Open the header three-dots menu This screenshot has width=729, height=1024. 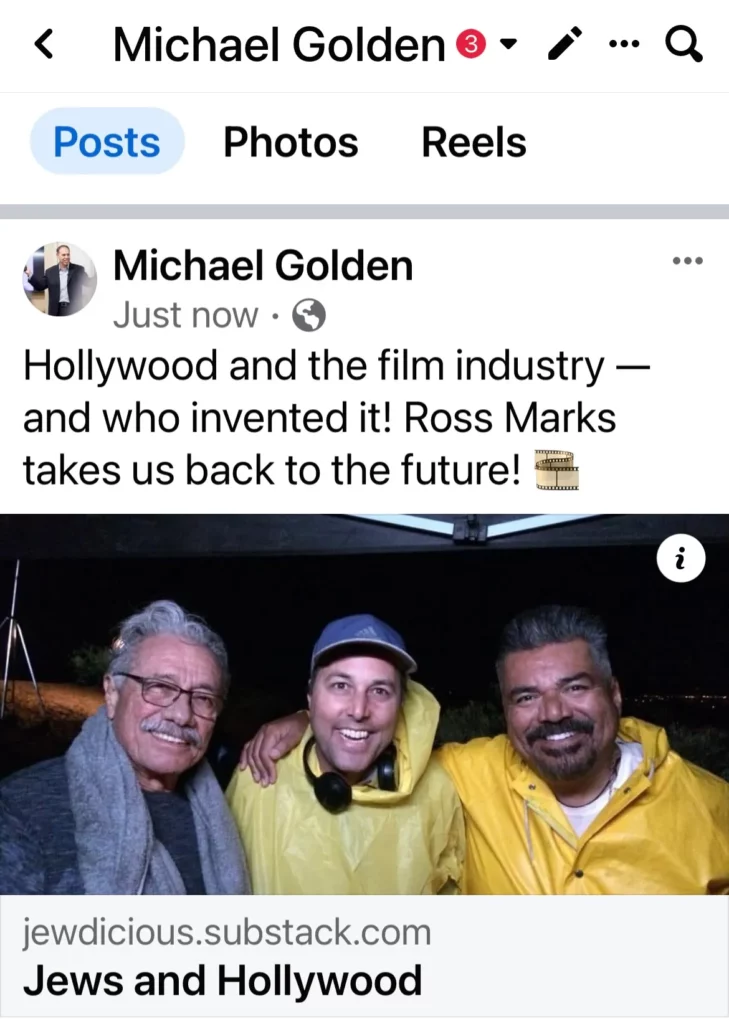click(x=623, y=45)
